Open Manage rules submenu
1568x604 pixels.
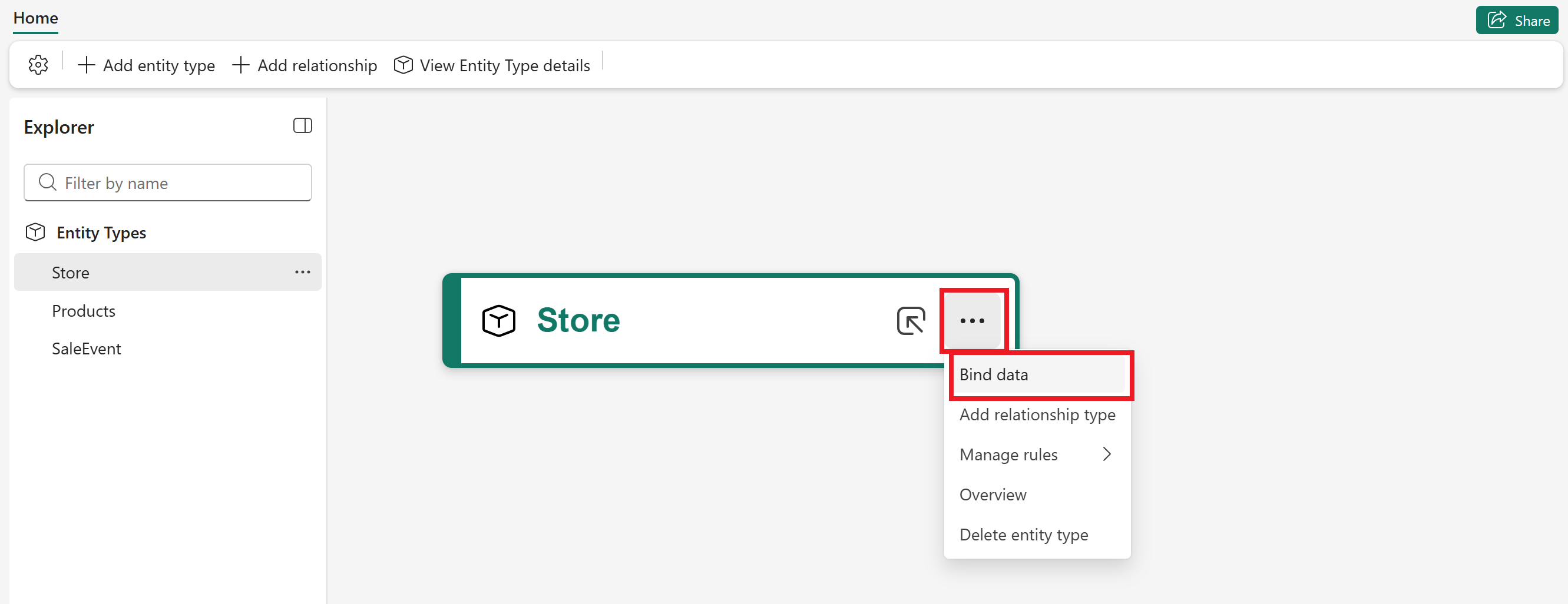pyautogui.click(x=1037, y=455)
